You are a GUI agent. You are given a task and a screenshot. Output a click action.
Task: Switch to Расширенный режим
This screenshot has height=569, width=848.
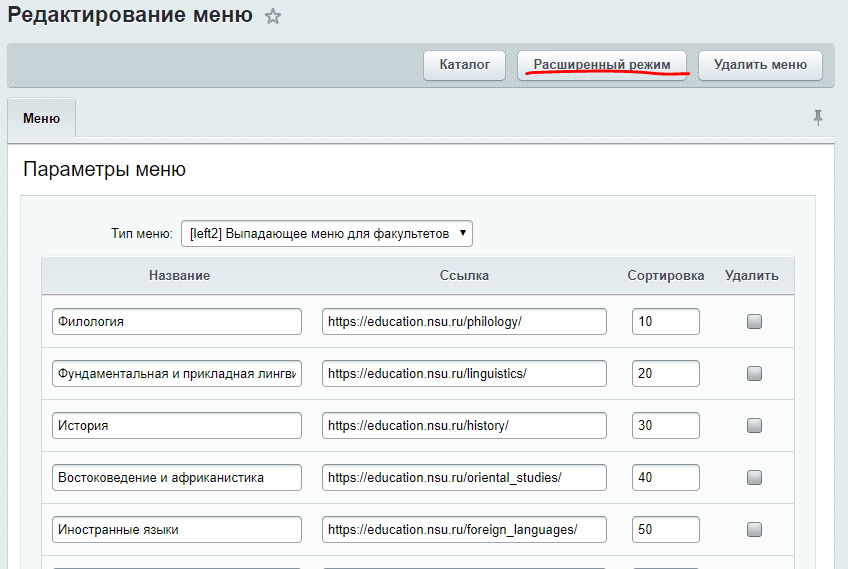[602, 65]
